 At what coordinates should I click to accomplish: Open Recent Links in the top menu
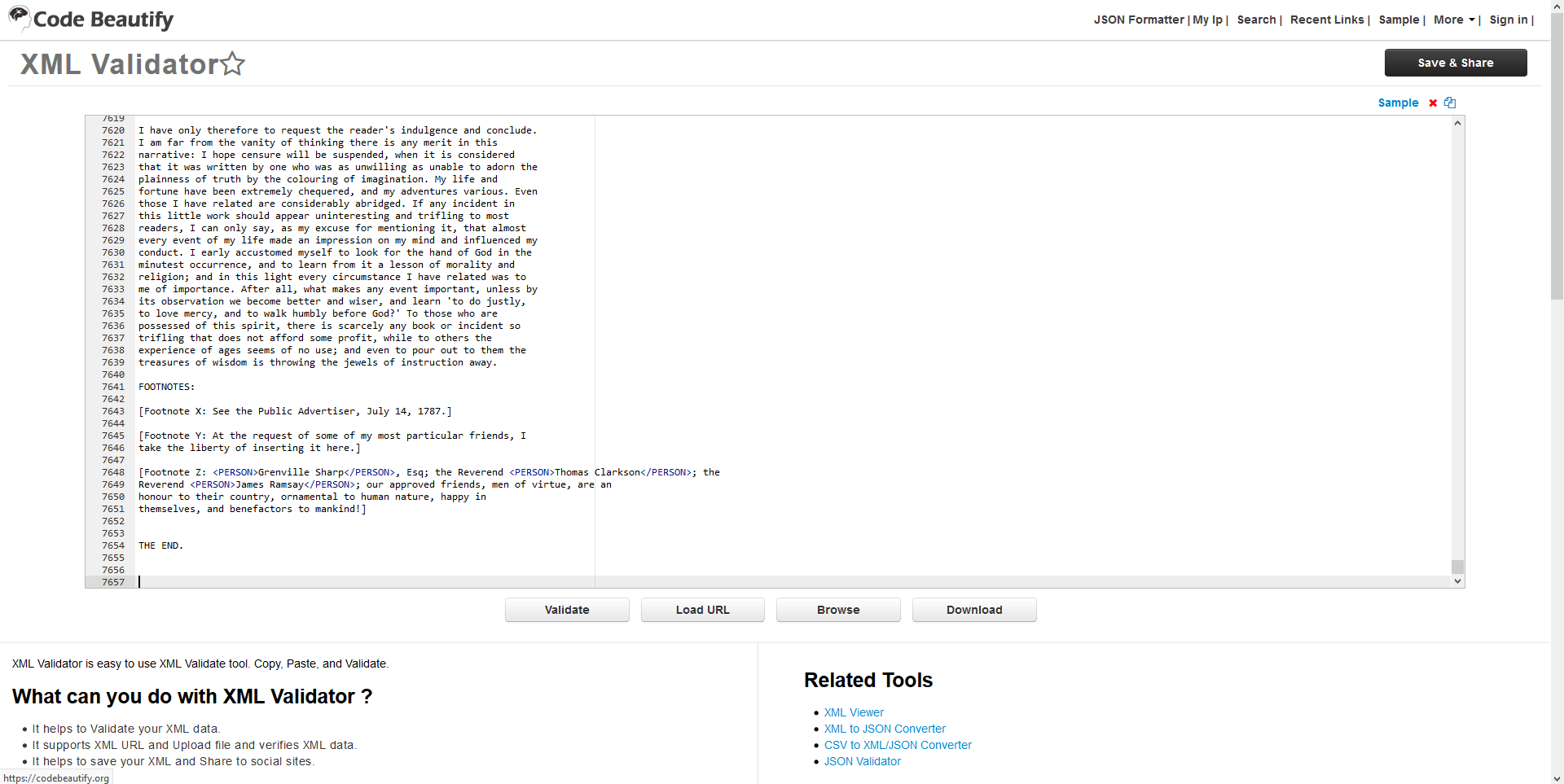tap(1326, 20)
